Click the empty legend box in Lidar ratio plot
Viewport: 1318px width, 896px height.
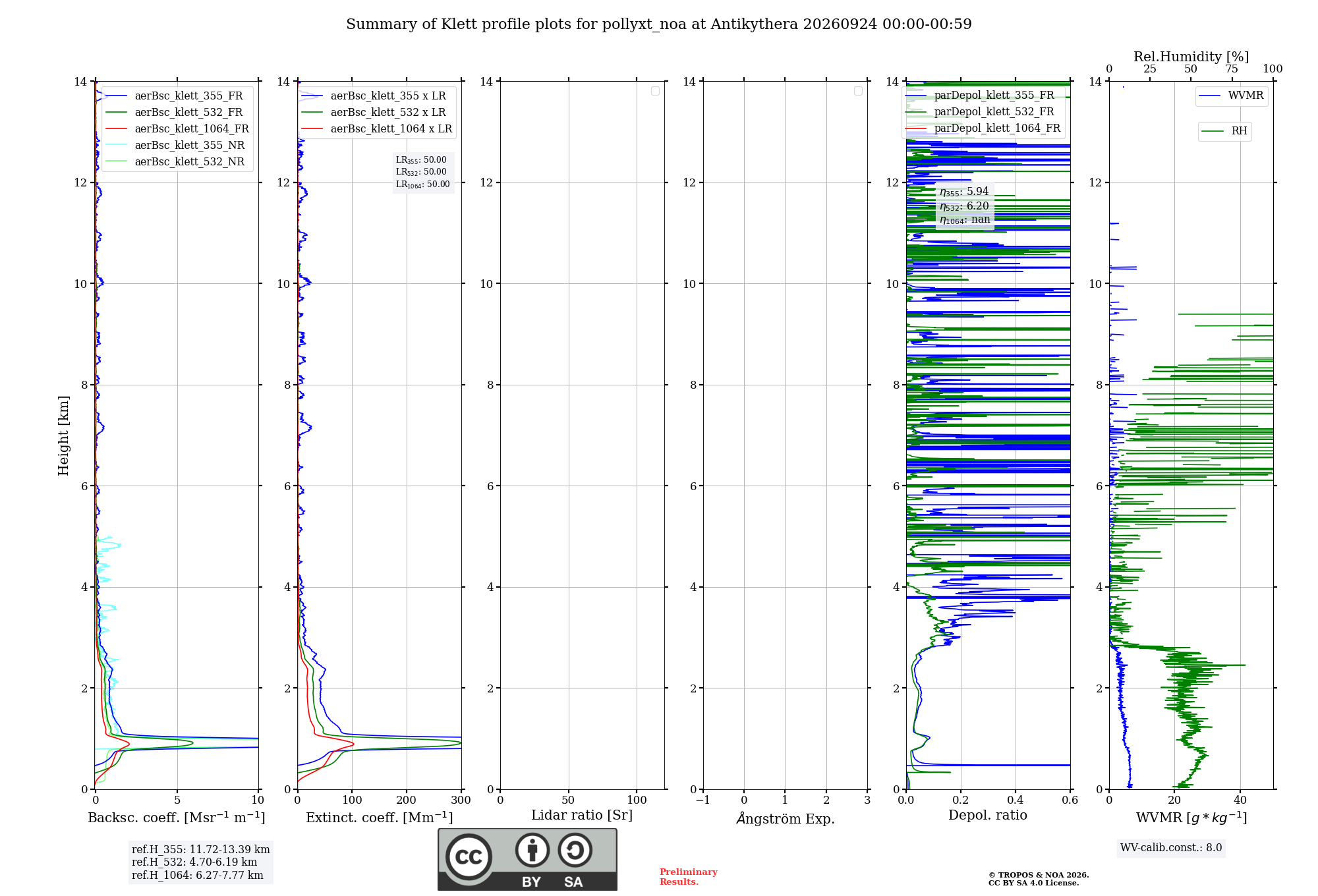point(655,91)
